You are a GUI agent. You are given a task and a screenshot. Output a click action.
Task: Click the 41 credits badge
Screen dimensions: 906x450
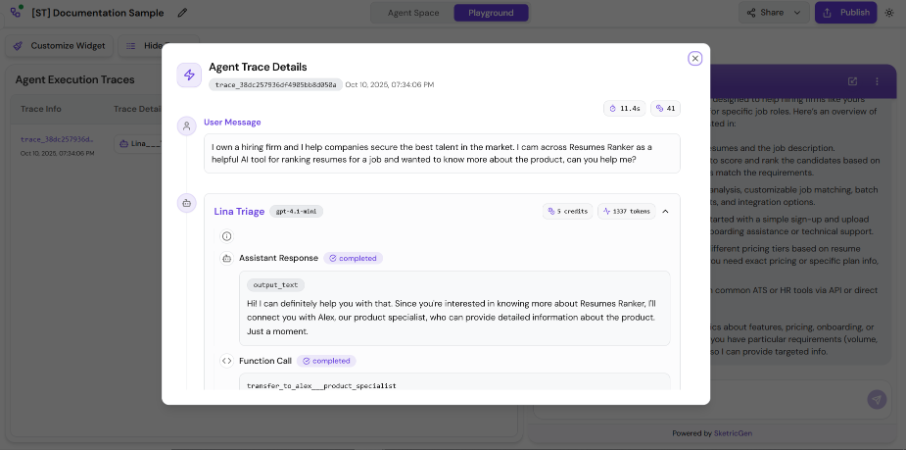click(x=666, y=108)
